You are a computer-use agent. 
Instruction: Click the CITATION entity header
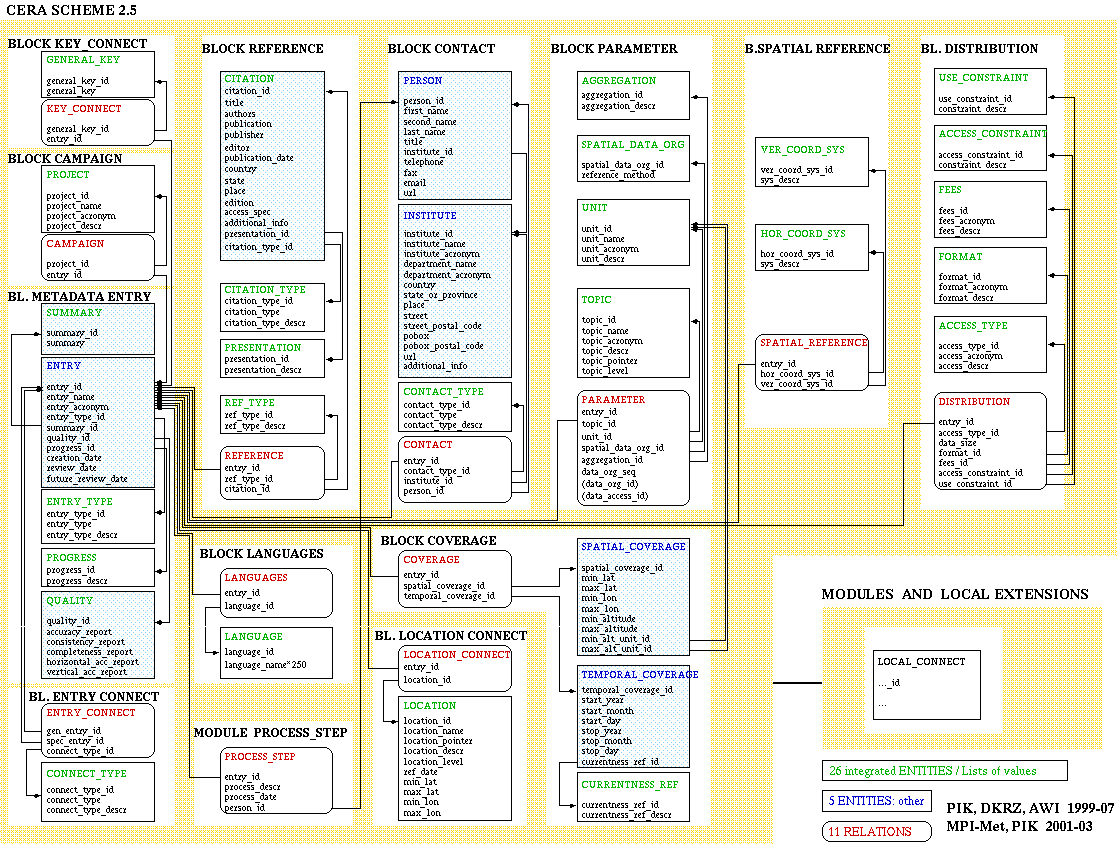click(249, 78)
